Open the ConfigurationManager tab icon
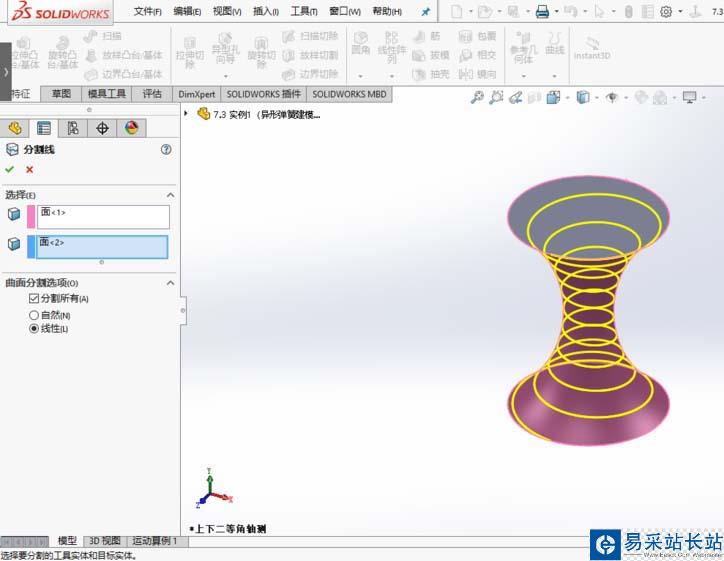Viewport: 724px width, 561px height. coord(73,128)
